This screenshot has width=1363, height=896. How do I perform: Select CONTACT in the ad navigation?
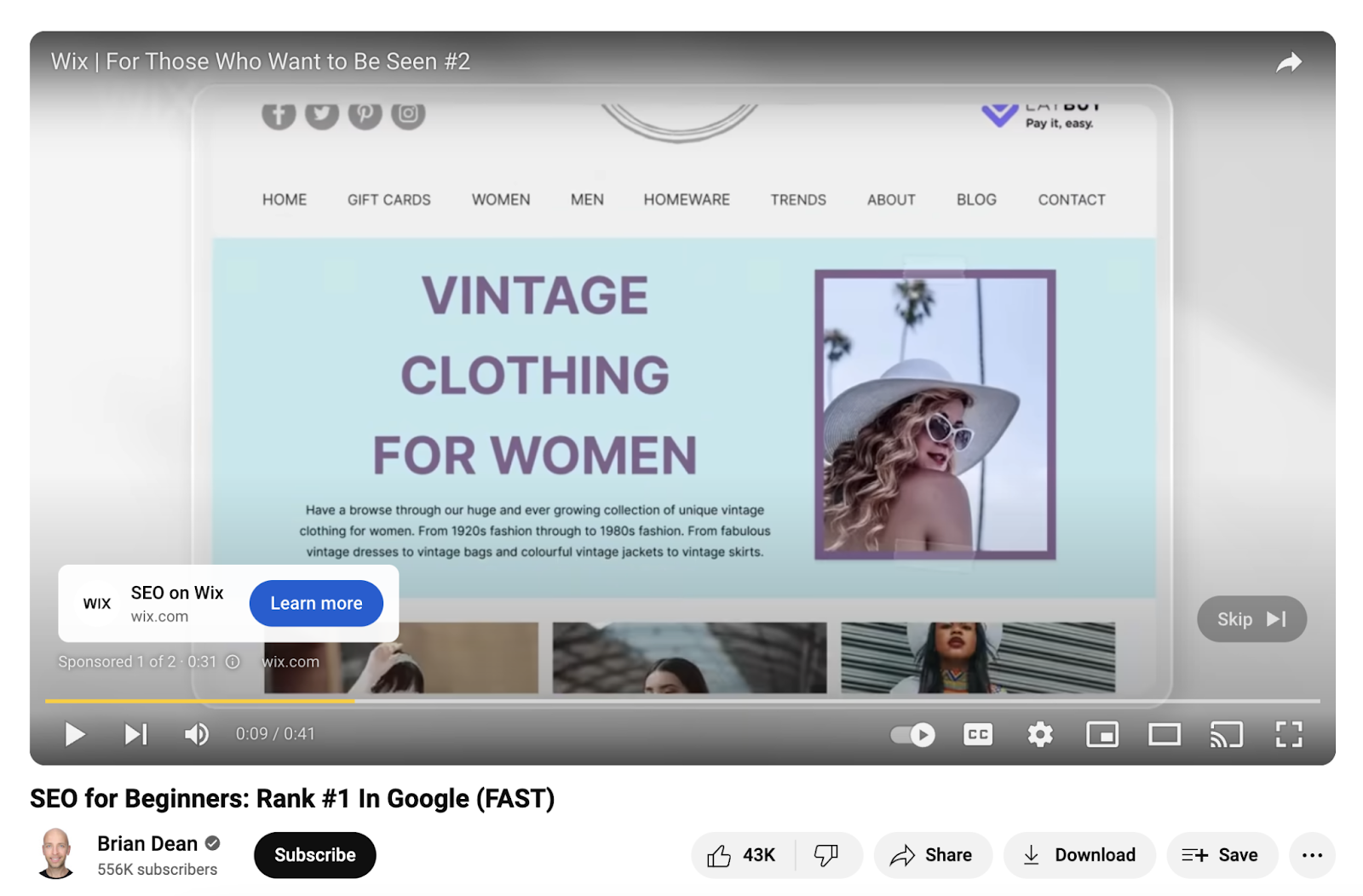click(1071, 199)
